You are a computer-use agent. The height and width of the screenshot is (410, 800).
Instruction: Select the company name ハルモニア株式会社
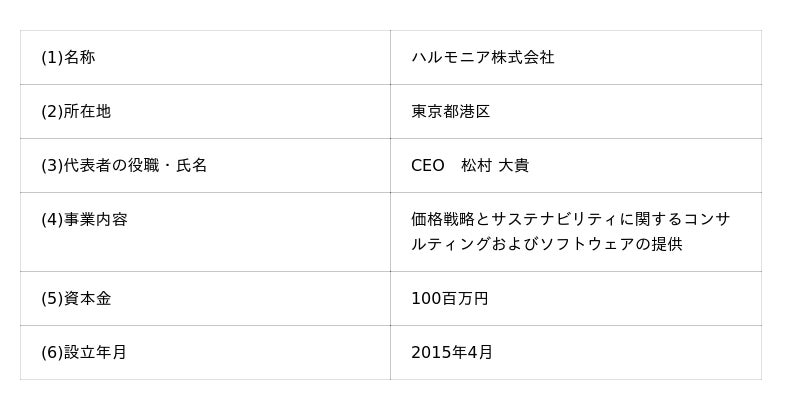point(482,58)
